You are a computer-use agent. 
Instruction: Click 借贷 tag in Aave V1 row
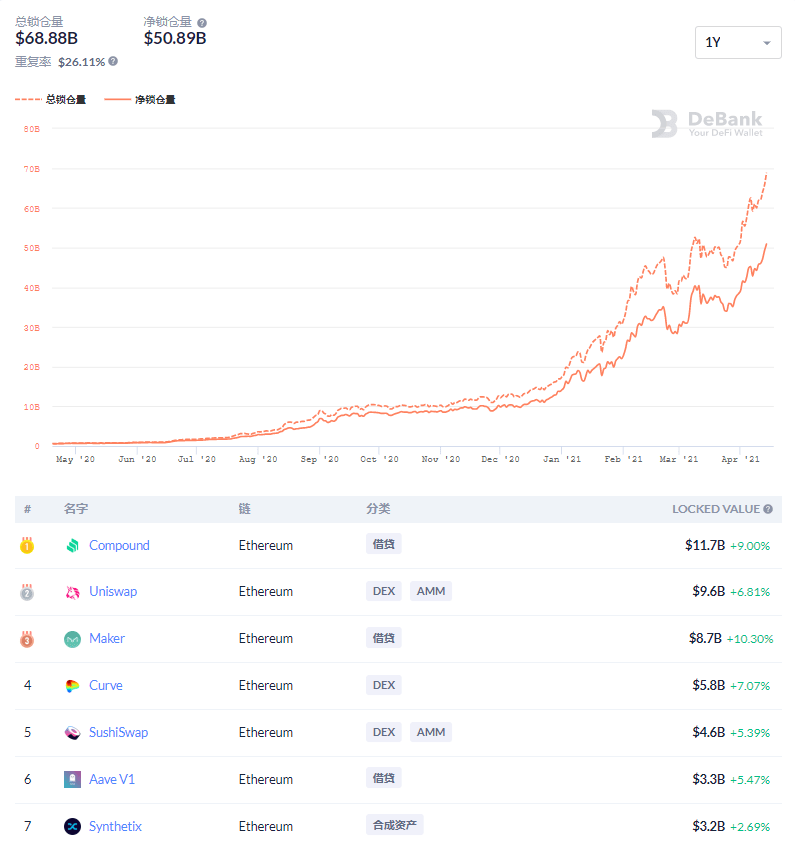383,778
